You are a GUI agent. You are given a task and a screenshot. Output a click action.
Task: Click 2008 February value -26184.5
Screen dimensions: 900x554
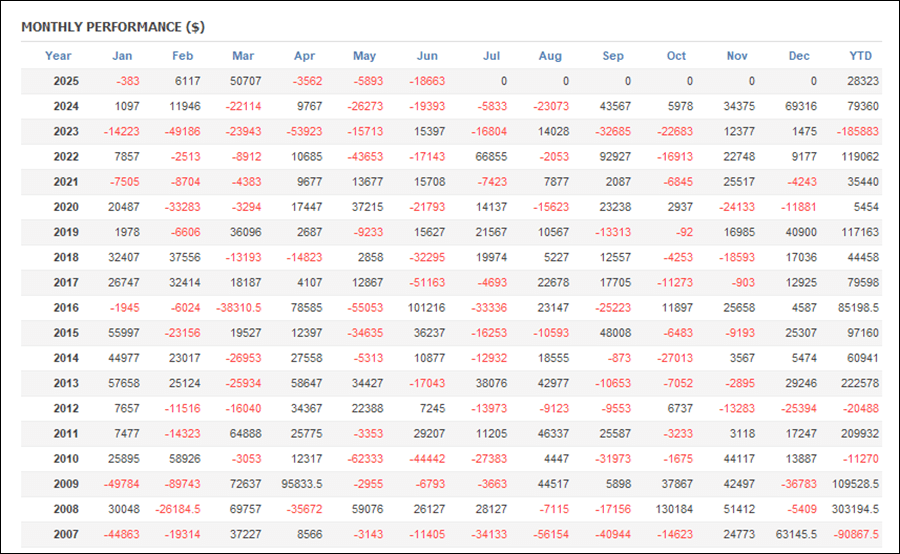[x=178, y=509]
